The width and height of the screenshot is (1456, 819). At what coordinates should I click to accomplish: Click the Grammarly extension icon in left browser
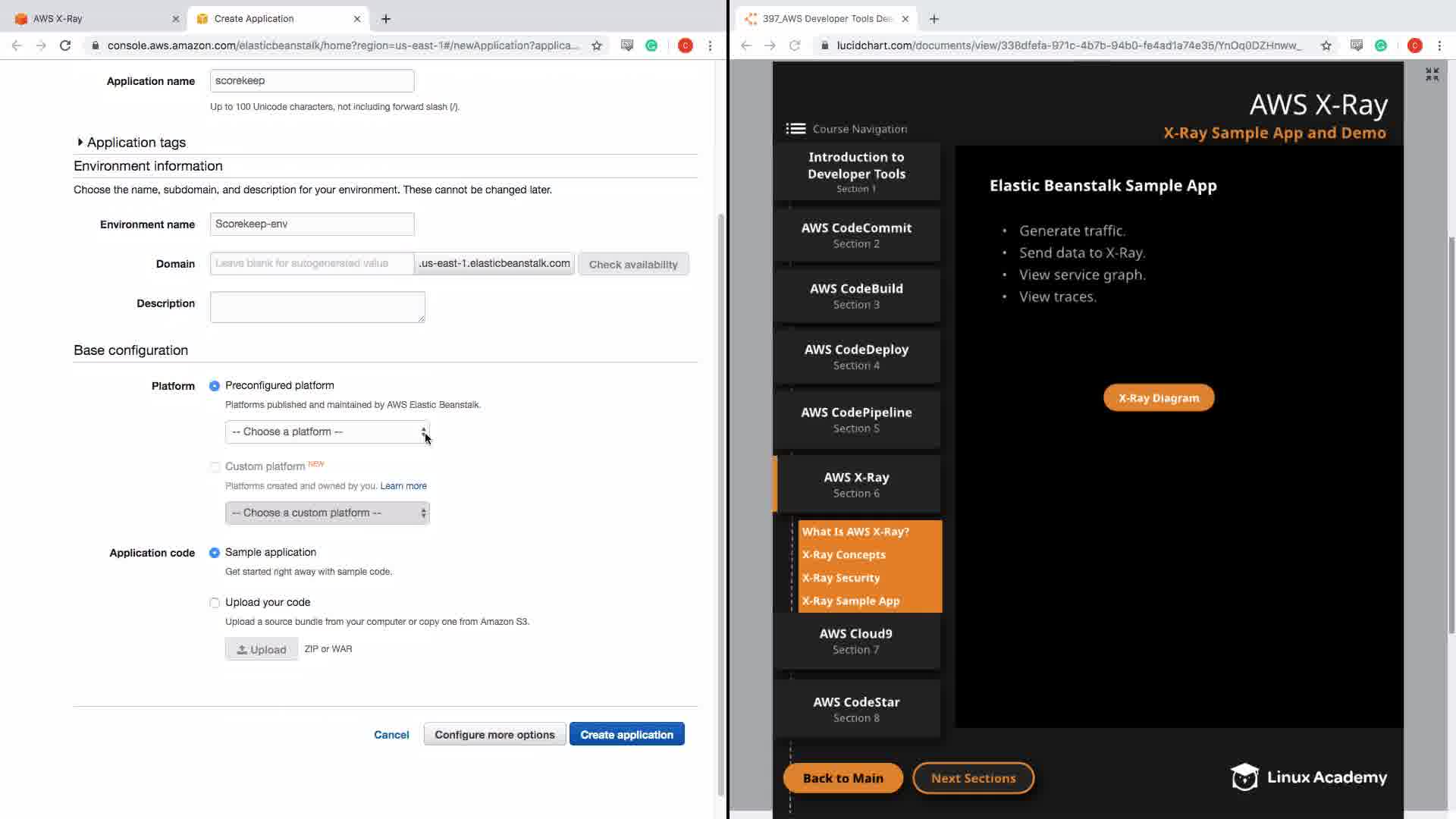tap(651, 45)
